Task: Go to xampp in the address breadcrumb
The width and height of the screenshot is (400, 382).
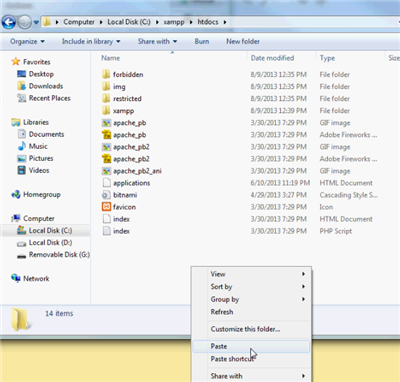Action: point(174,22)
